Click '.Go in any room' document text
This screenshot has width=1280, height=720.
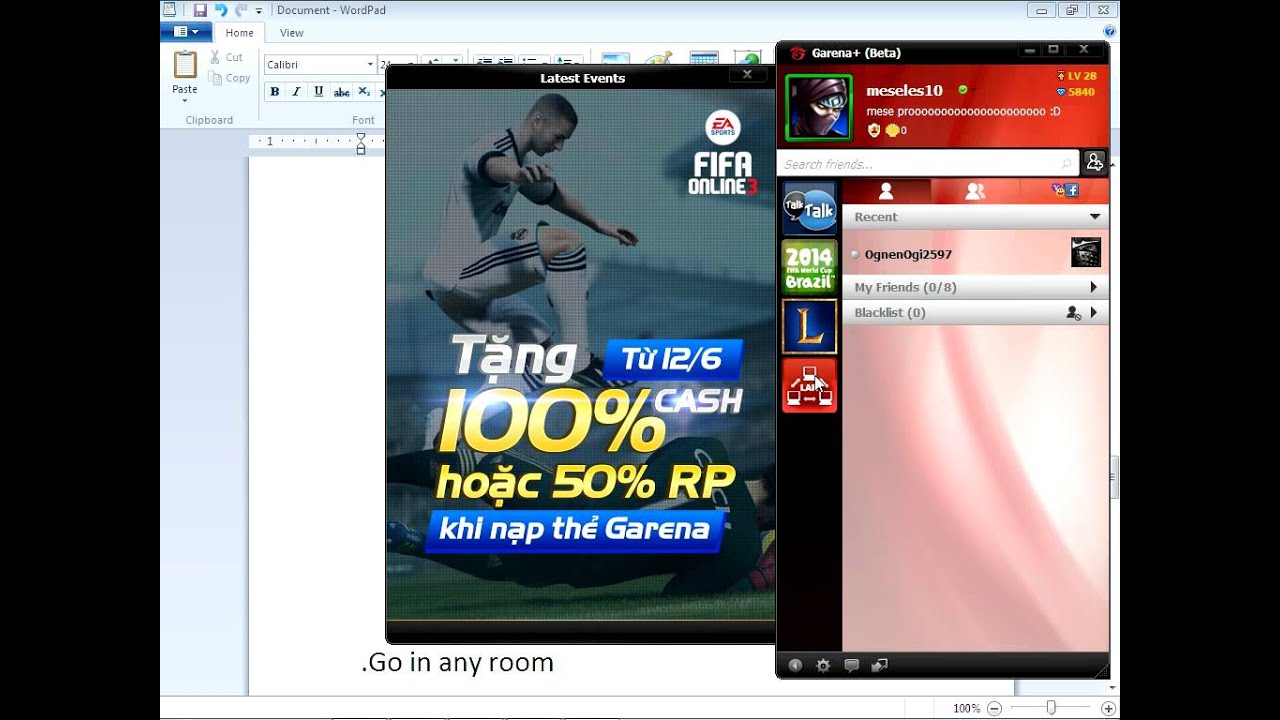457,662
